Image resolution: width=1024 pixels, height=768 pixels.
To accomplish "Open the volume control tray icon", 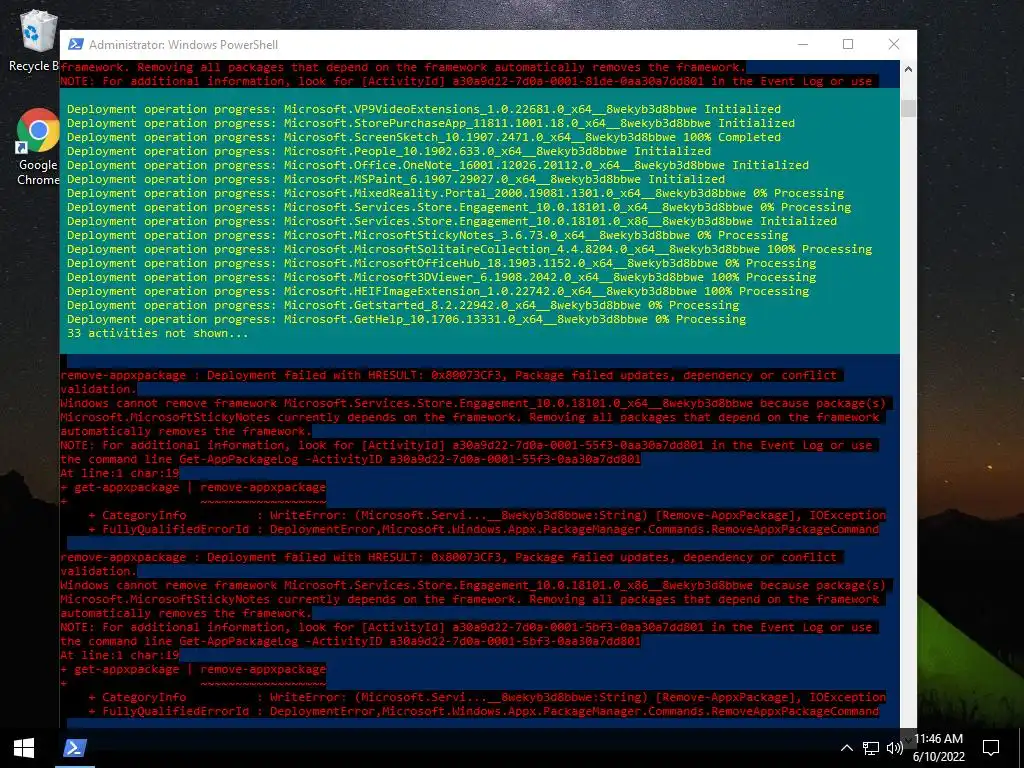I will [x=895, y=748].
